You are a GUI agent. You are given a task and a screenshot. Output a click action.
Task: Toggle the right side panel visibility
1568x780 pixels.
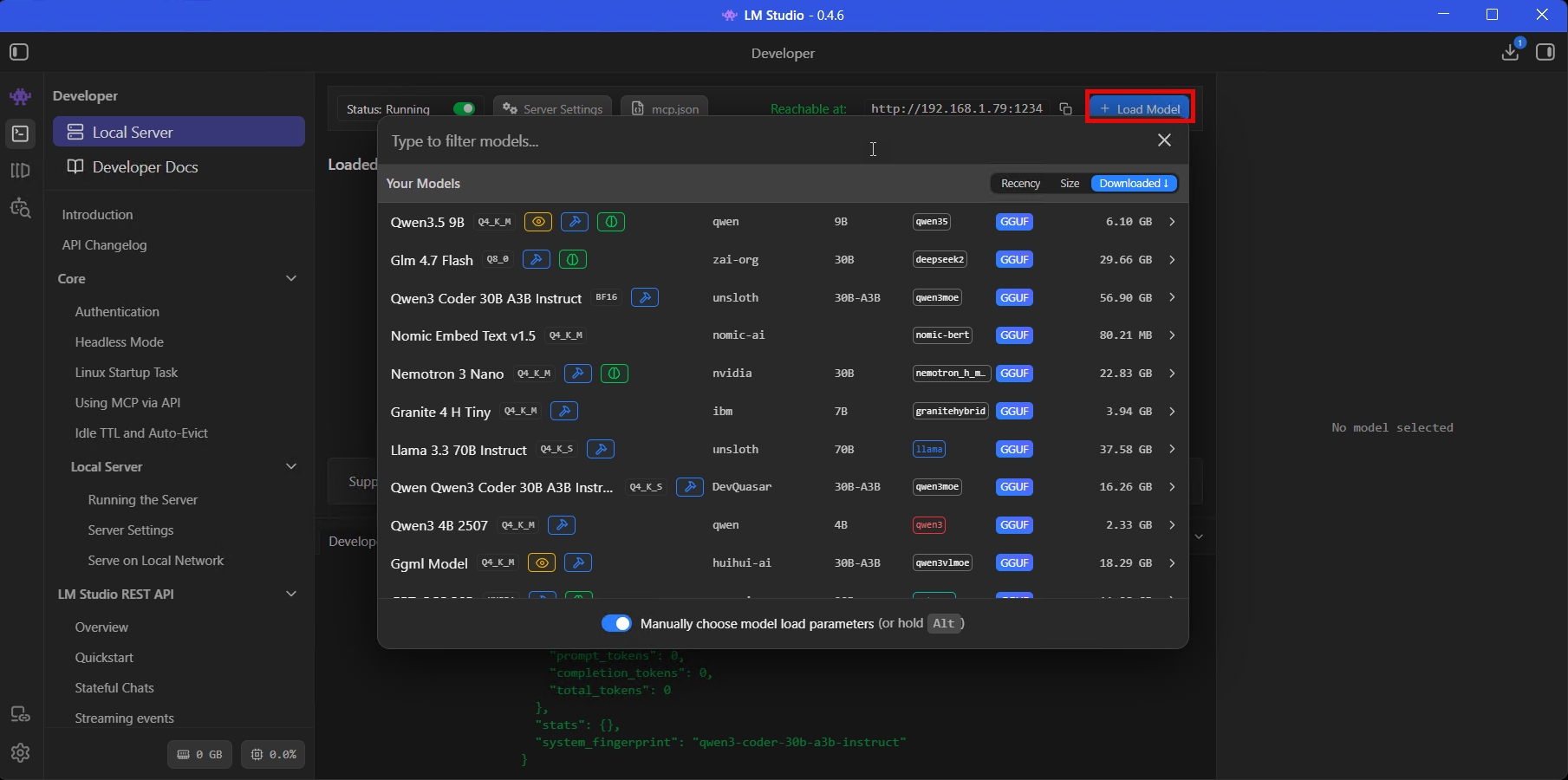(1545, 52)
